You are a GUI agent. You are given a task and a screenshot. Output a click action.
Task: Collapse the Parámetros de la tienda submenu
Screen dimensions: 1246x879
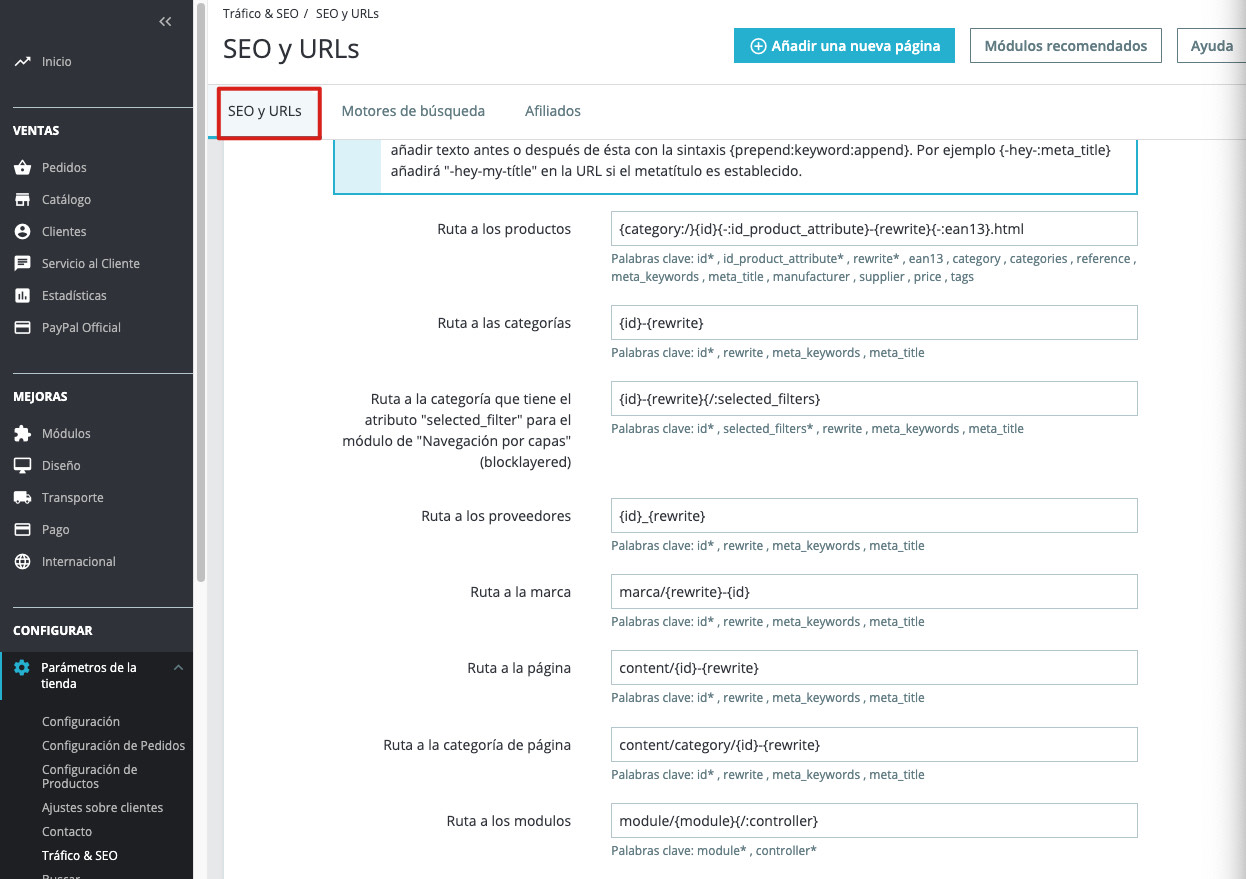(178, 667)
